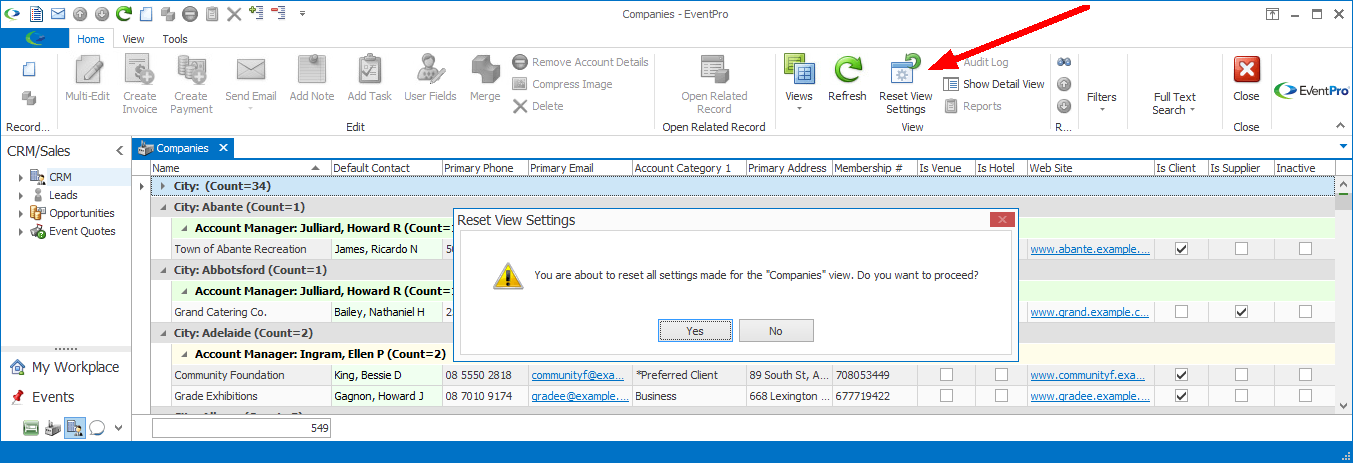
Task: Click the Reset View Settings ribbon button
Action: [906, 84]
